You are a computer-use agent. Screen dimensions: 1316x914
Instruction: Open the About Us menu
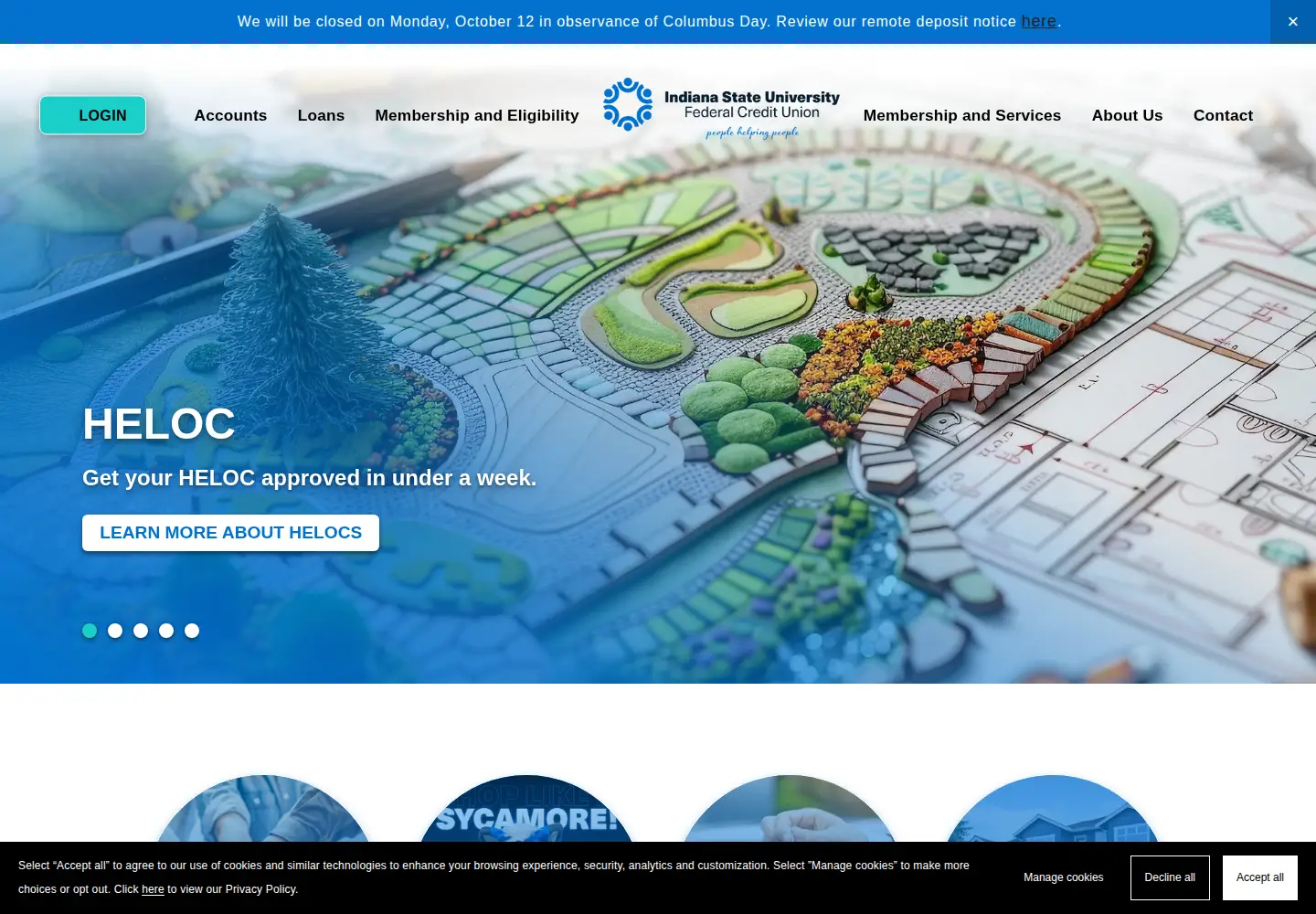coord(1127,115)
